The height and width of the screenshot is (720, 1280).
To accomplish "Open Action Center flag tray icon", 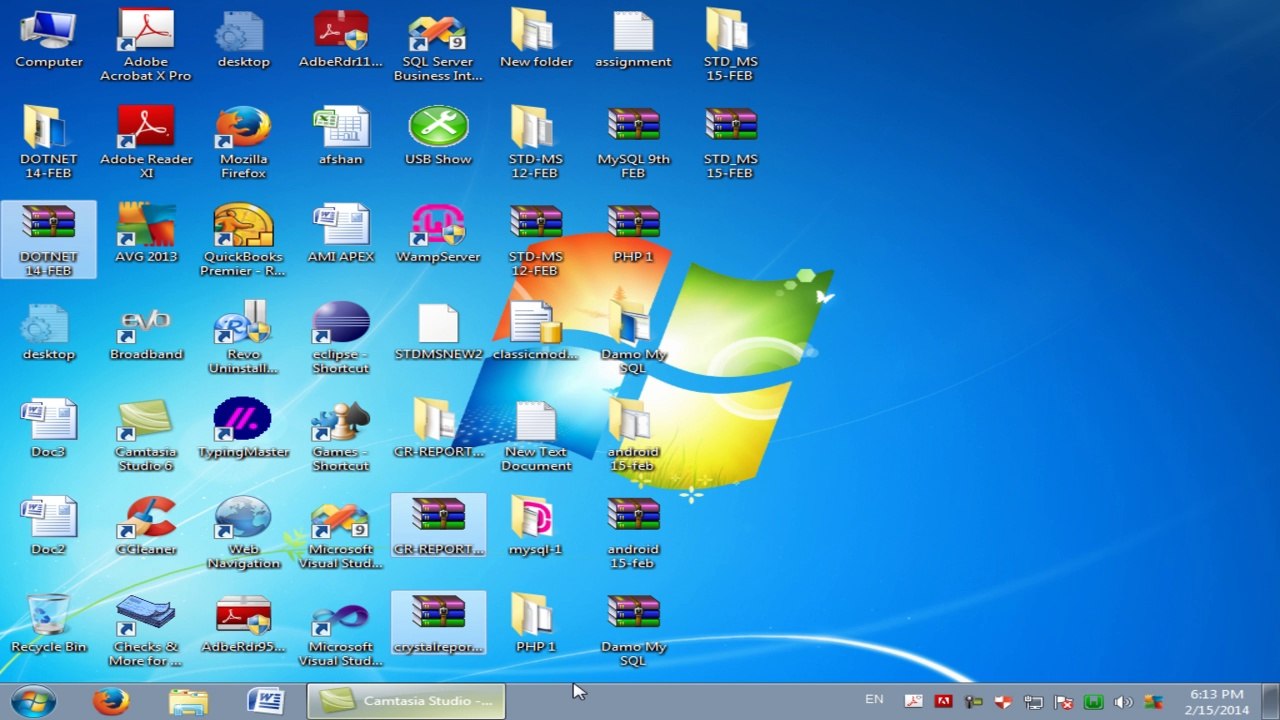I will [x=1063, y=702].
